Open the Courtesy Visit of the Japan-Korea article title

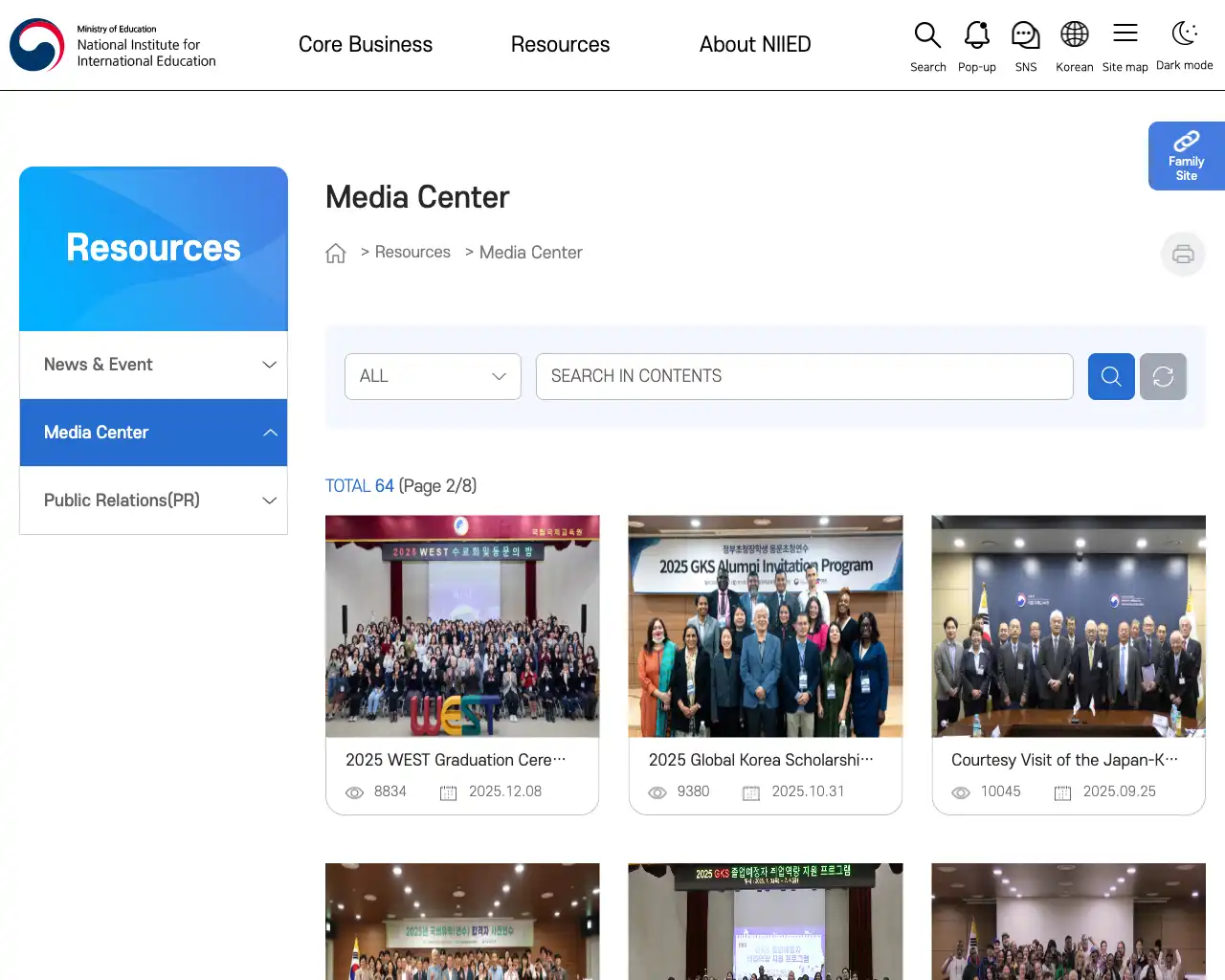point(1064,760)
